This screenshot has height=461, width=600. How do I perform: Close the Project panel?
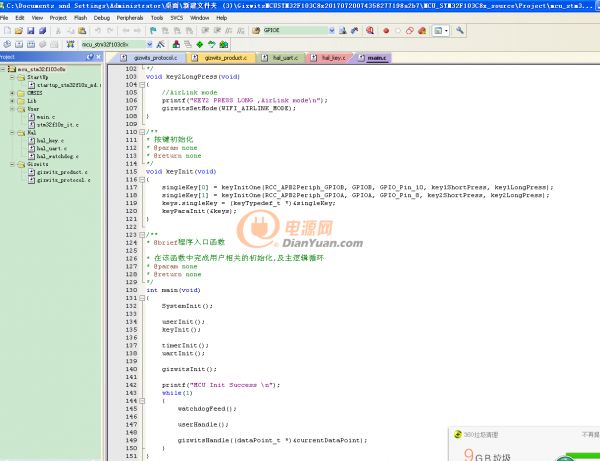click(98, 57)
